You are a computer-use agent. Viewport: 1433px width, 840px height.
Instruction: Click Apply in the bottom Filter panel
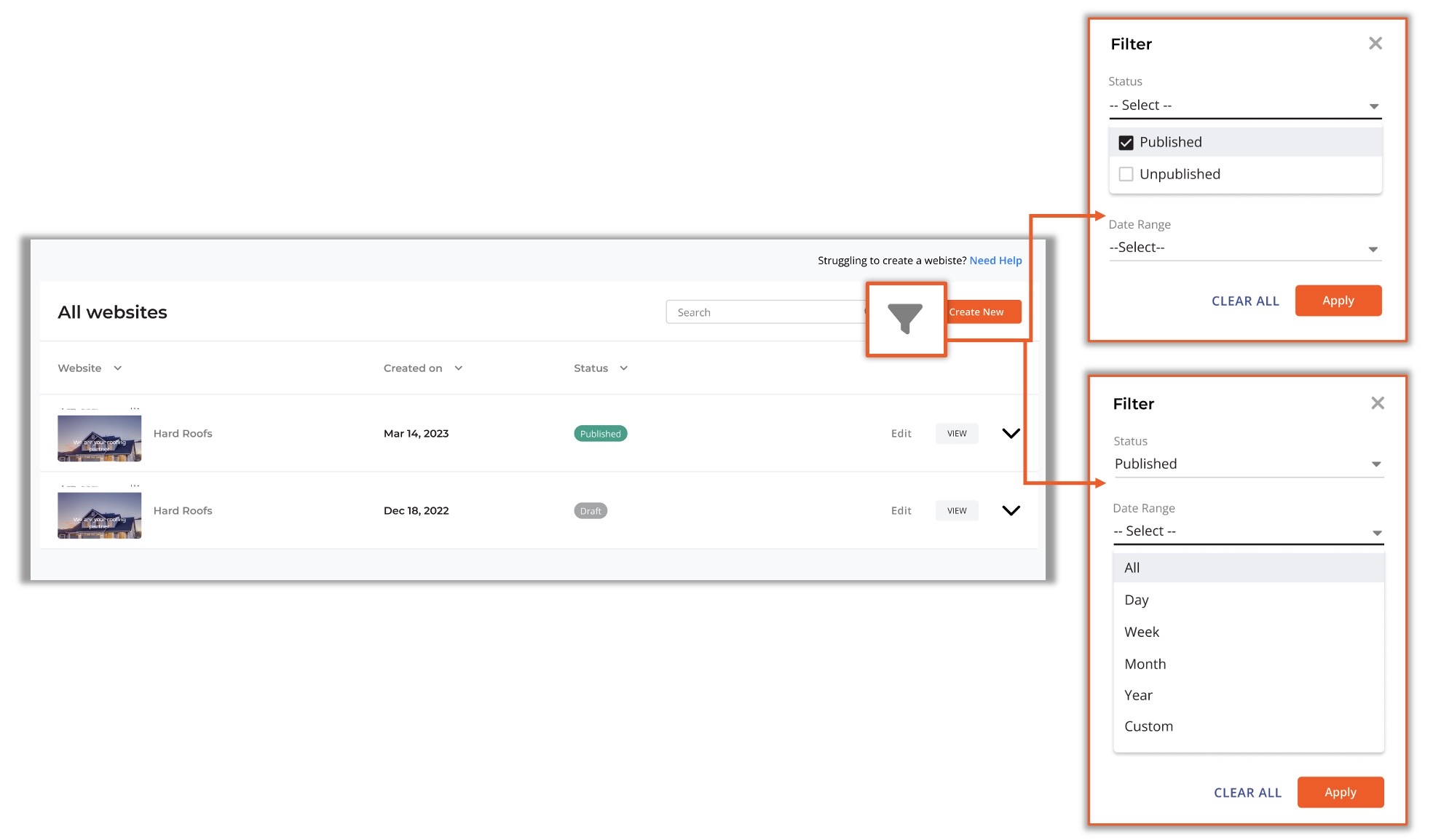coord(1340,792)
